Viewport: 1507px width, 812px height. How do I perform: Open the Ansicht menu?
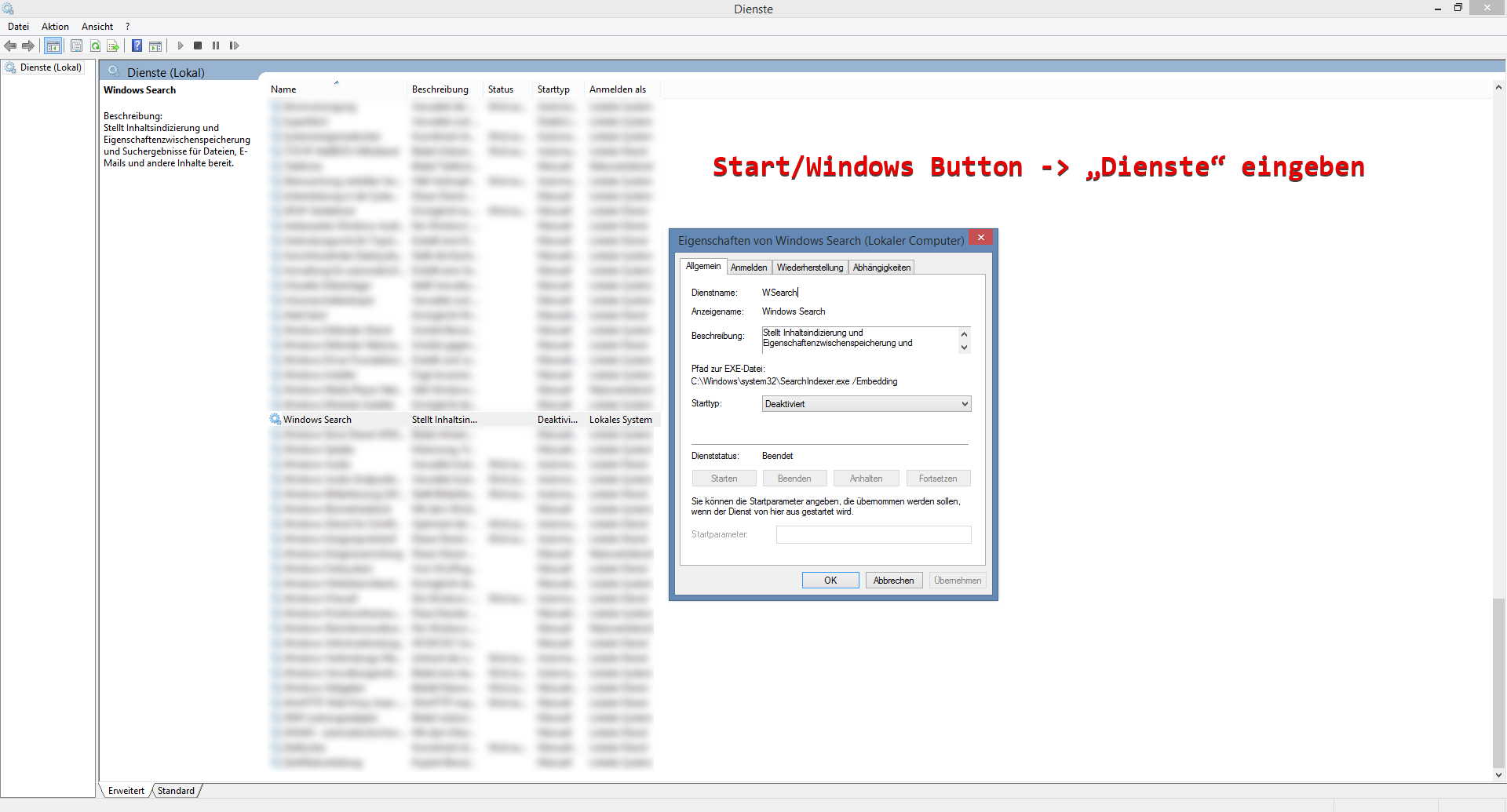(97, 27)
